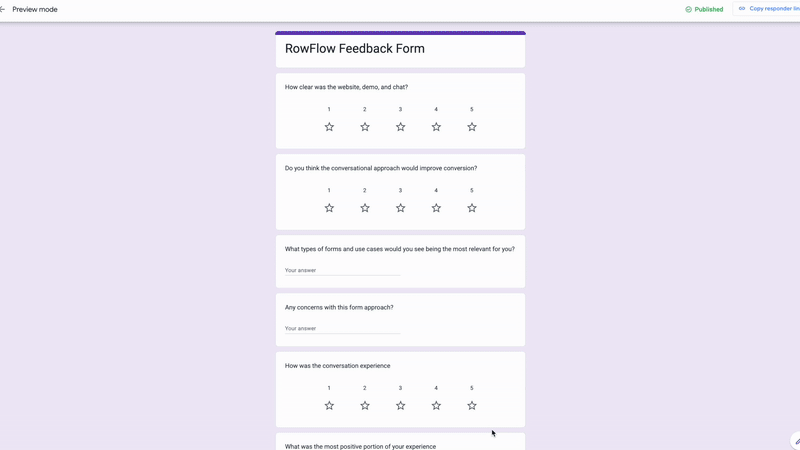
Task: Give conversion improvement question 1 star
Action: point(329,208)
